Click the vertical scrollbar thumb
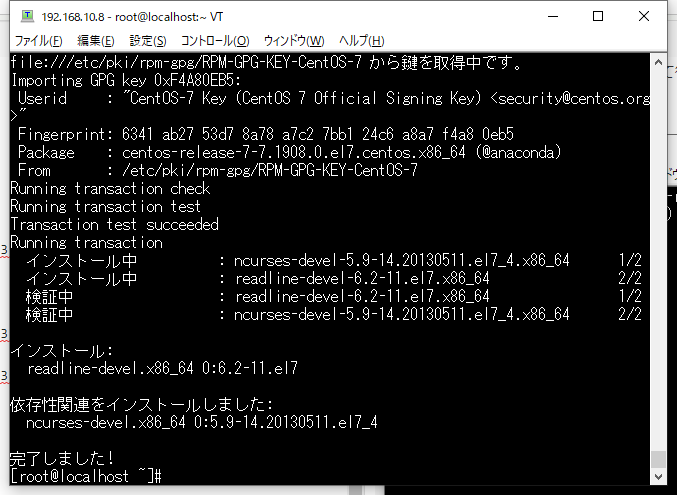The image size is (677, 495). coord(658,459)
